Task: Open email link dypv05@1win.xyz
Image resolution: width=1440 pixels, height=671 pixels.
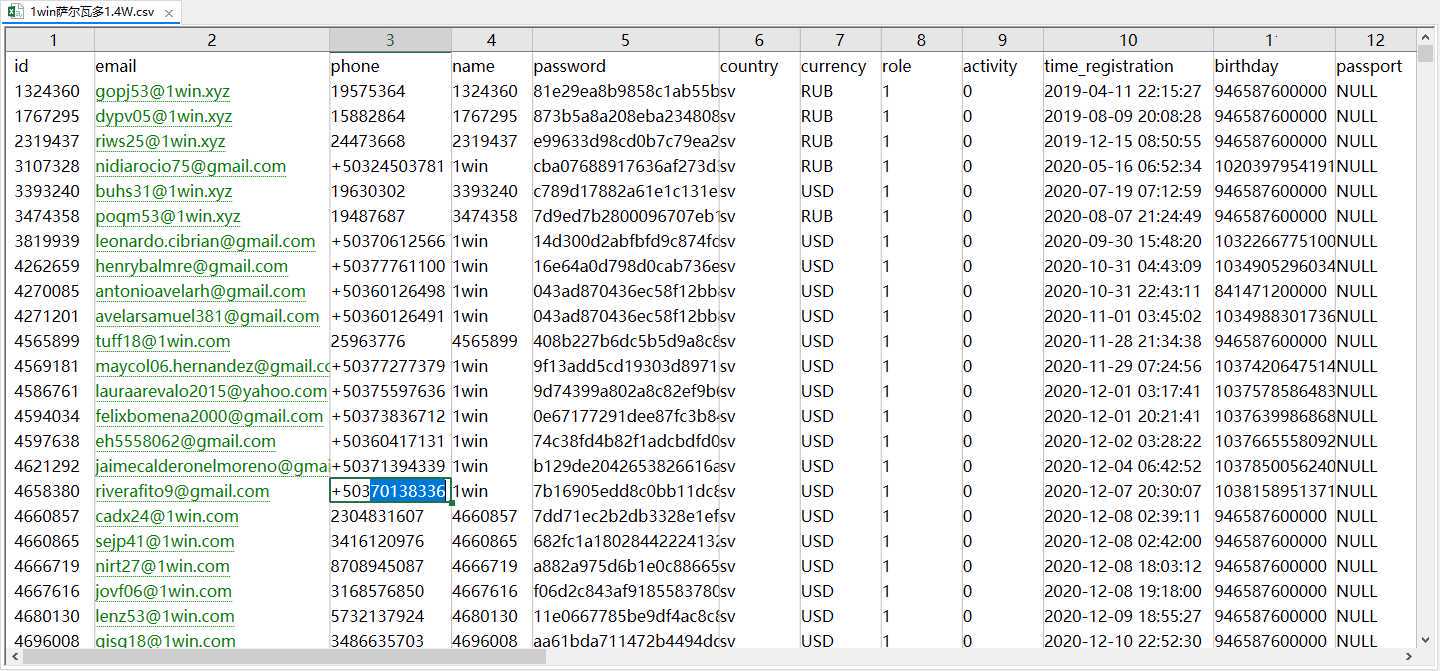Action: 164,116
